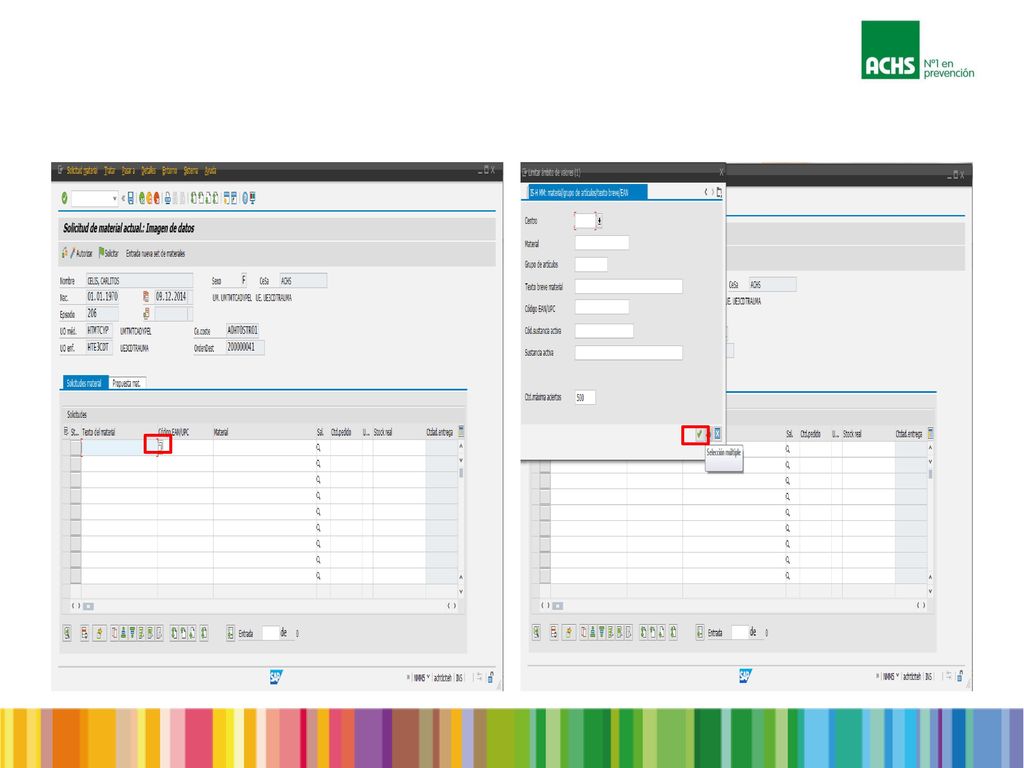The image size is (1024, 768).
Task: Click first-row magnifier in Sal. column
Action: [319, 448]
